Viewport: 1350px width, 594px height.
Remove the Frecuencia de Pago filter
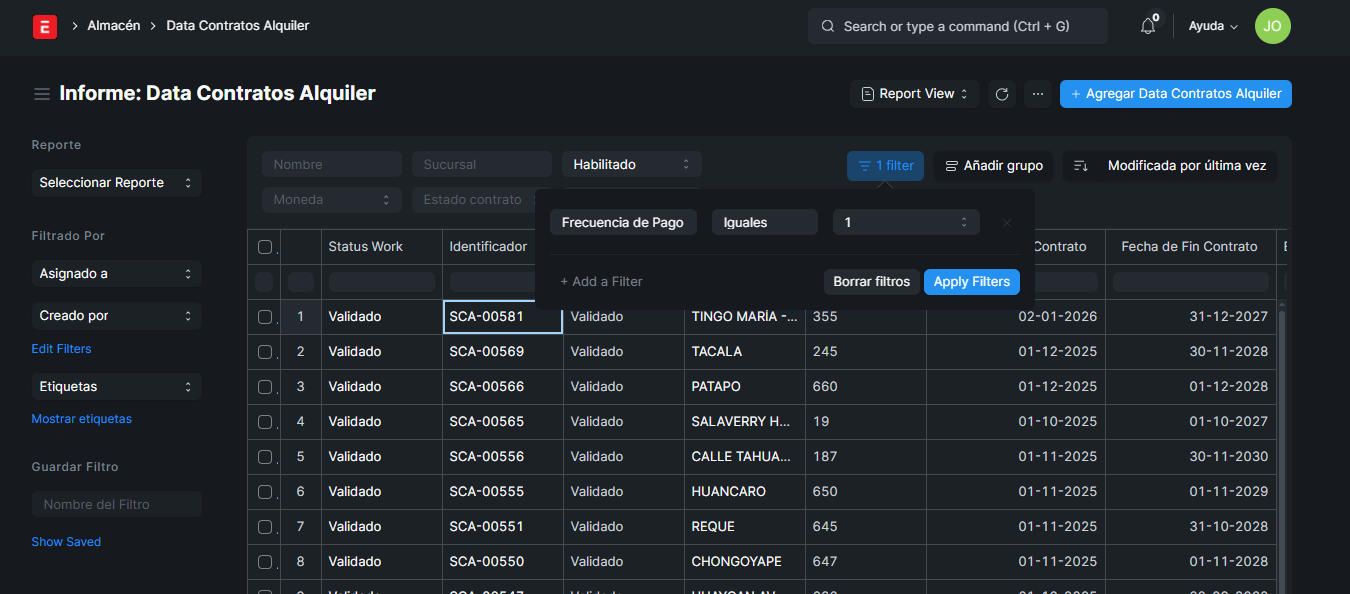(1007, 223)
